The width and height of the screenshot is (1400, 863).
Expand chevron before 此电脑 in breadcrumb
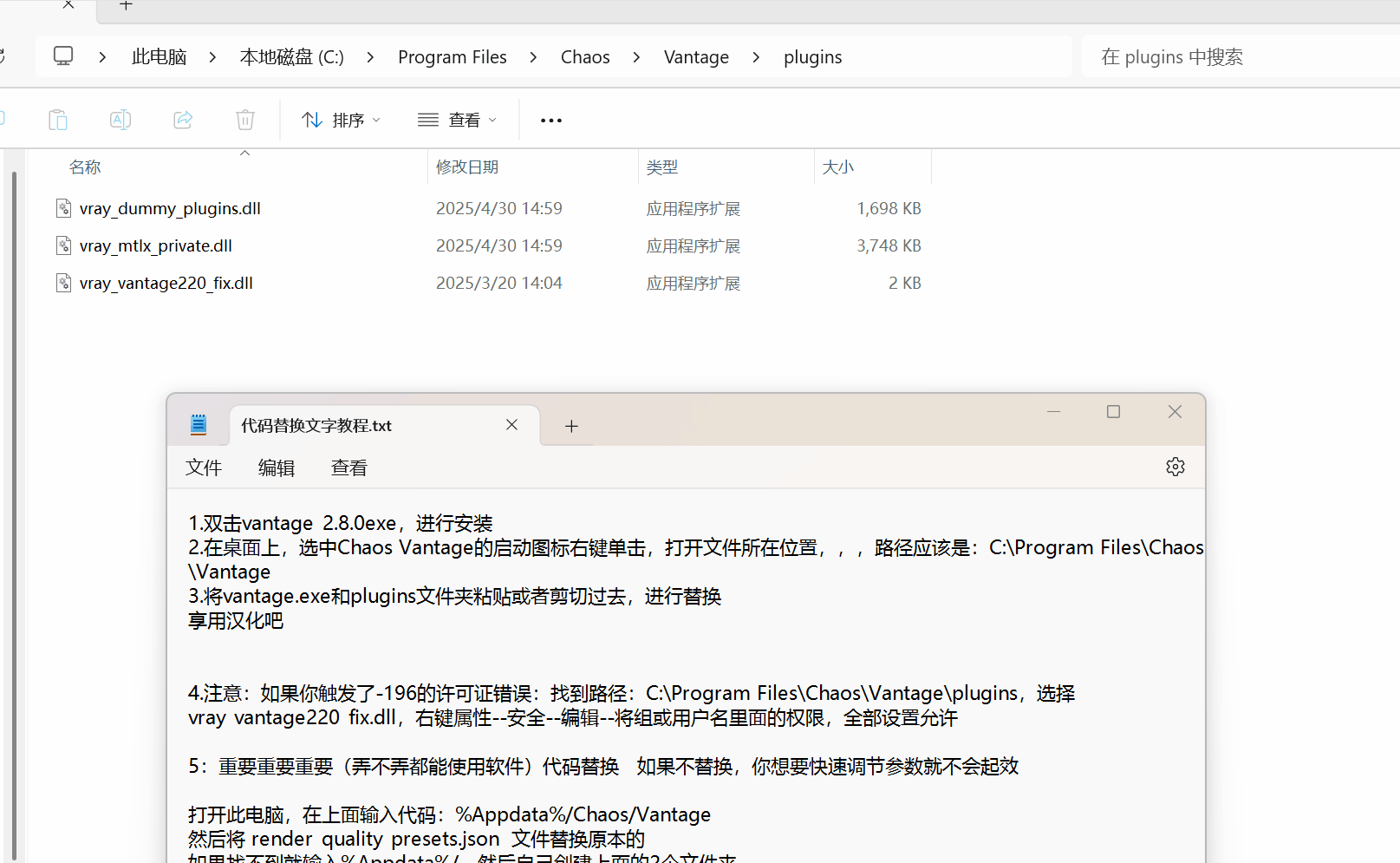pos(102,57)
